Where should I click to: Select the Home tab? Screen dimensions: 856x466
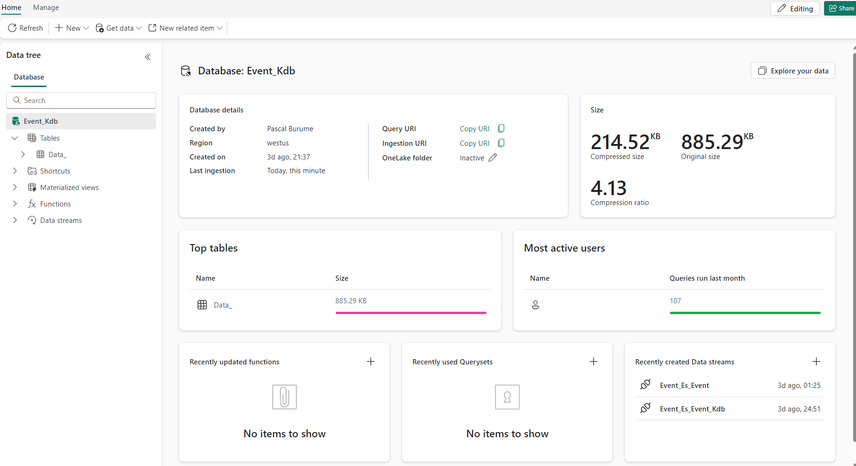pos(11,8)
